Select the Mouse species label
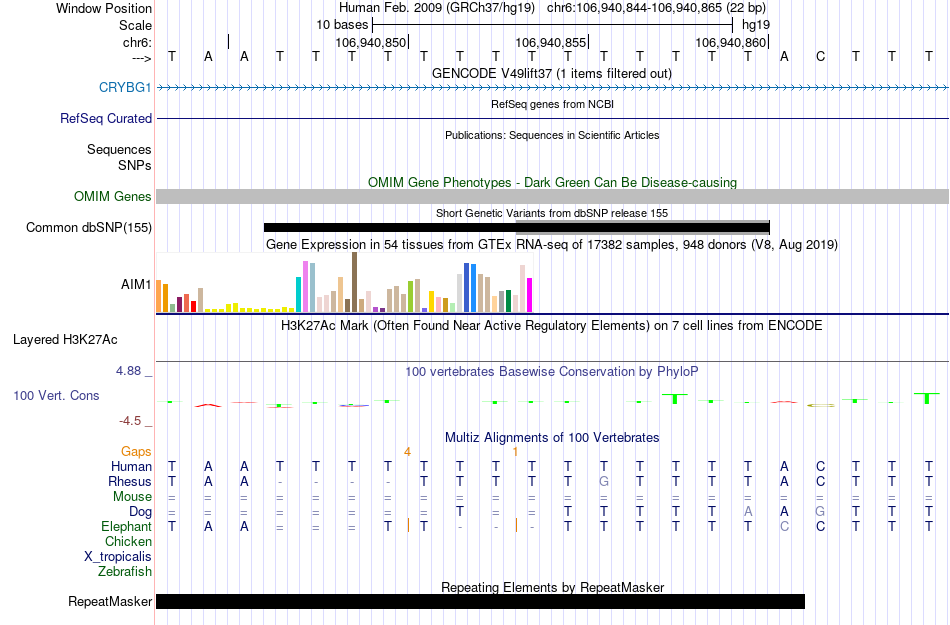The width and height of the screenshot is (950, 625). pyautogui.click(x=132, y=497)
